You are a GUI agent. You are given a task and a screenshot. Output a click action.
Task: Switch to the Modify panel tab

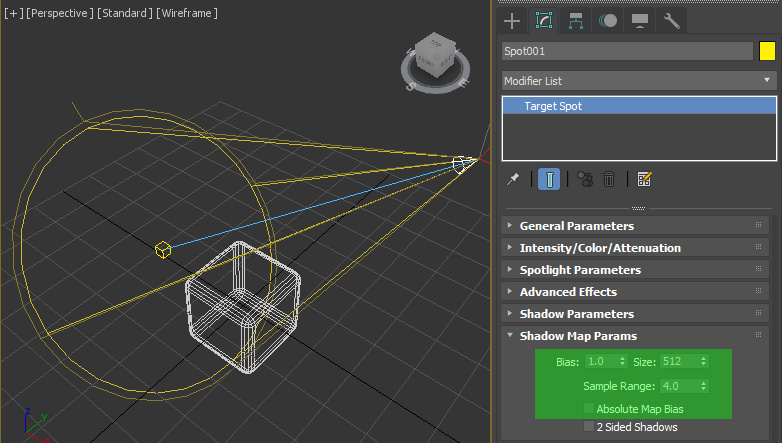544,21
